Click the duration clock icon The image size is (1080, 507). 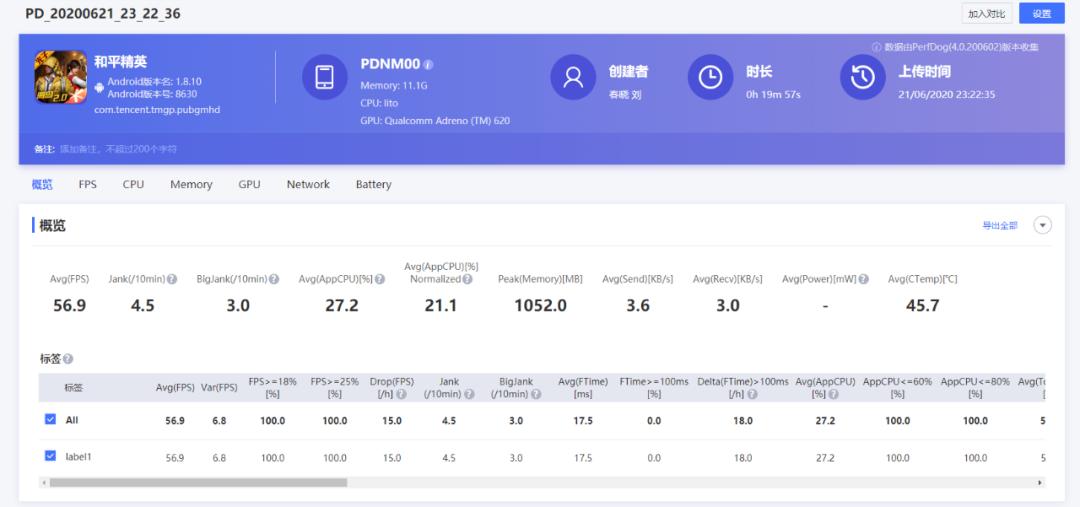(711, 77)
